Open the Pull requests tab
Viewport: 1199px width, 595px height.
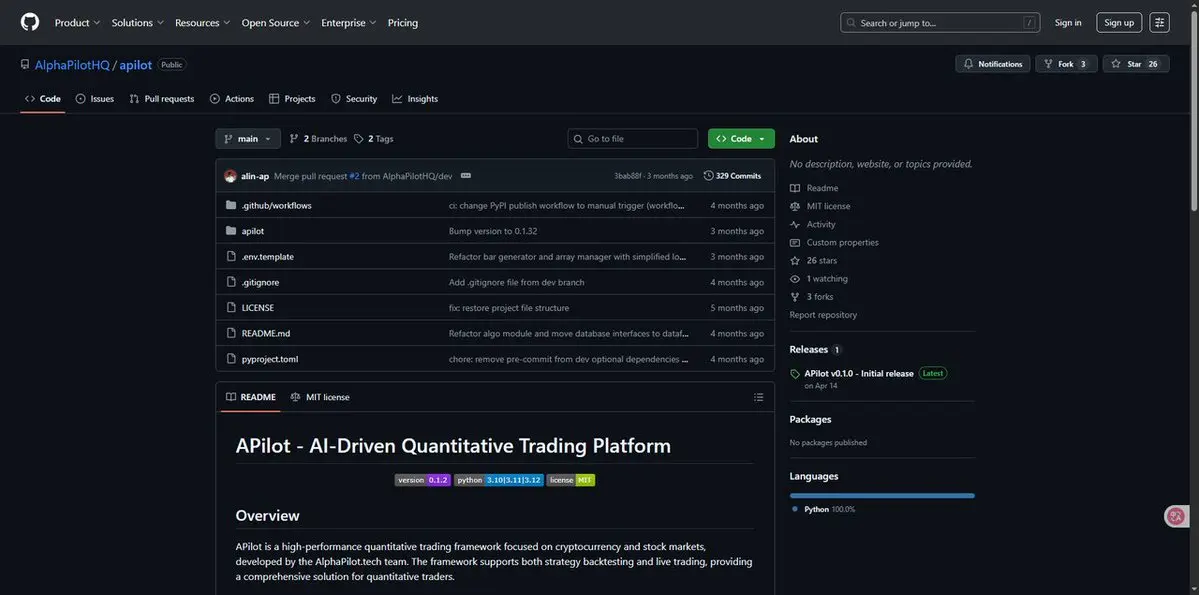point(162,99)
